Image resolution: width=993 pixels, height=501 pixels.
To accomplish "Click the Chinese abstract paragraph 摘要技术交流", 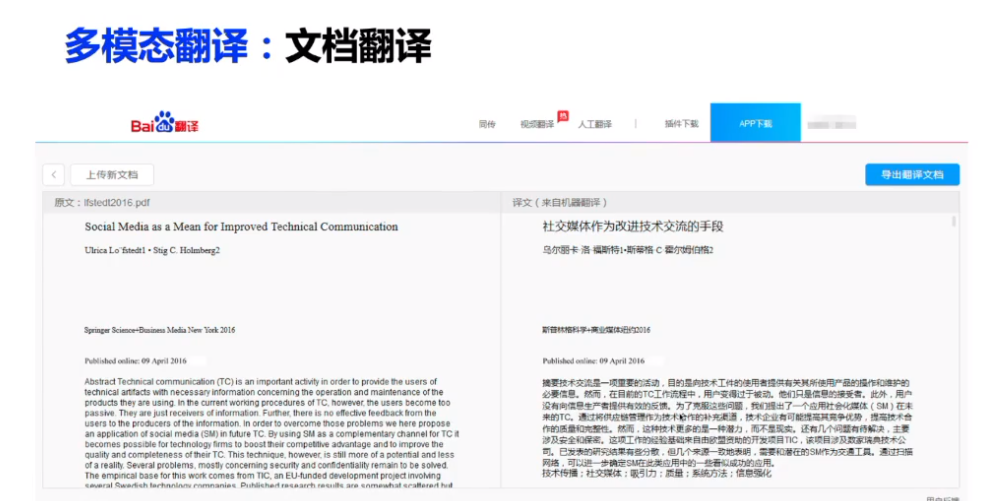I will 727,422.
